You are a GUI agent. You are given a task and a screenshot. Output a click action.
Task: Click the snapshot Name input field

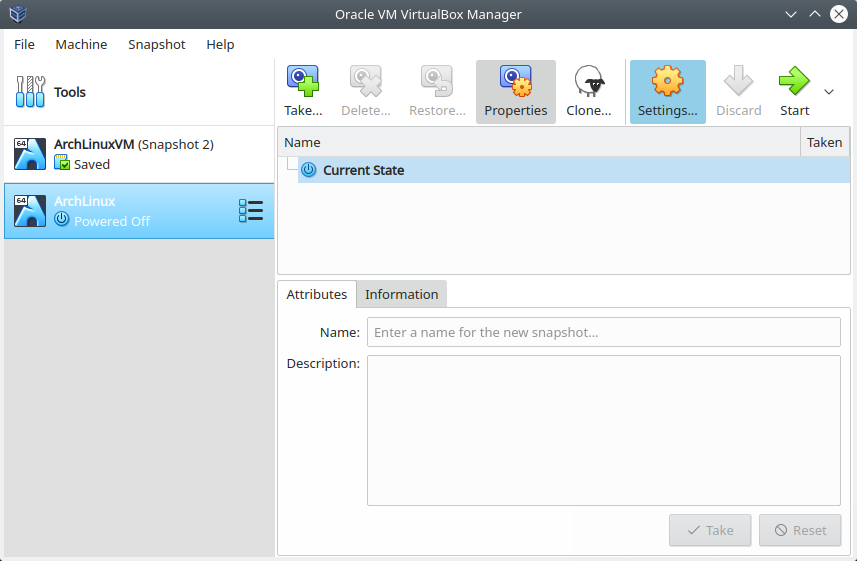click(x=603, y=332)
